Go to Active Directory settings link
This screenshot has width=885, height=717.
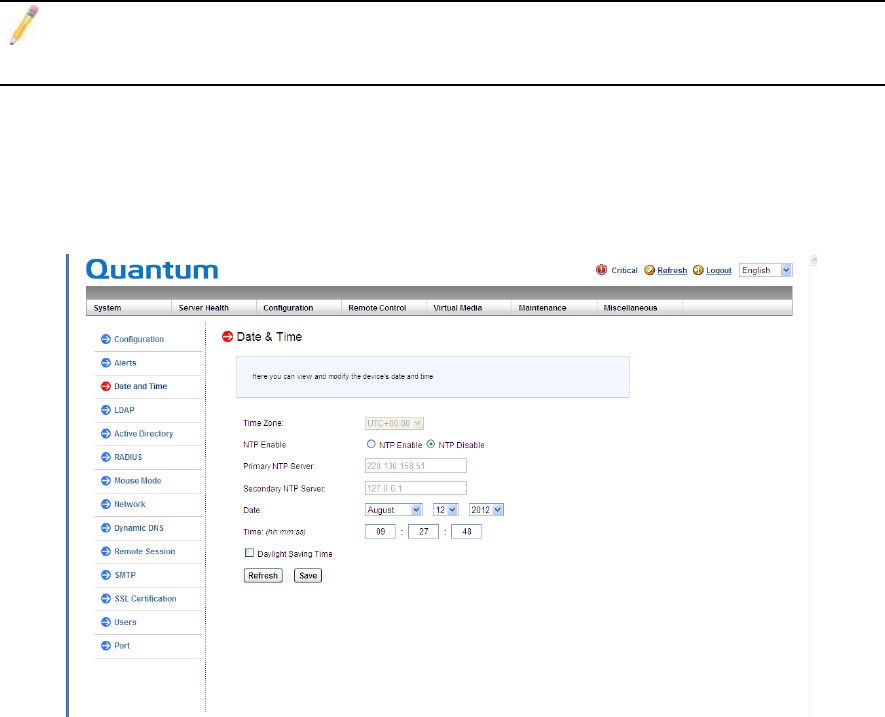coord(143,434)
